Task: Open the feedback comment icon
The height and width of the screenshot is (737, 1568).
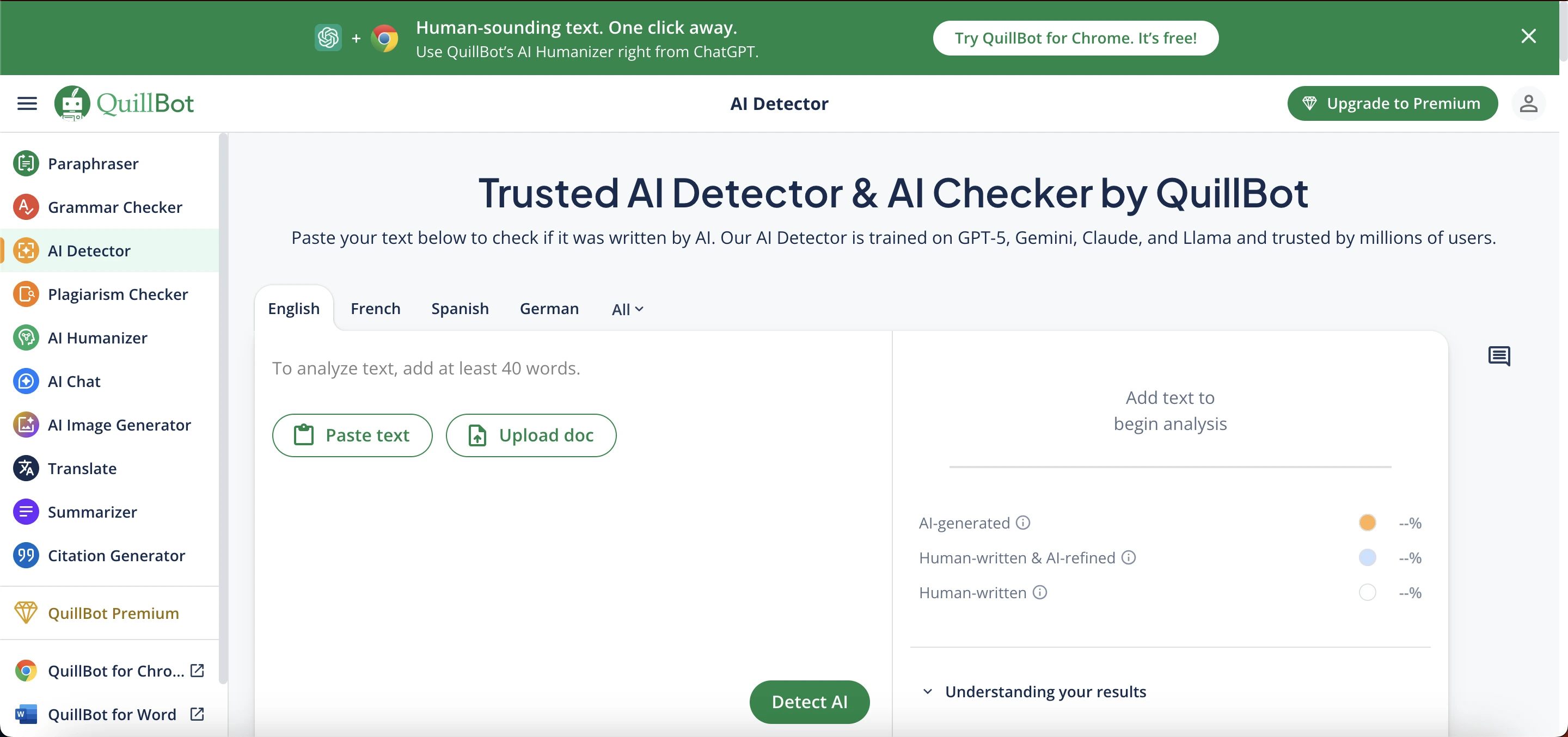Action: click(1499, 356)
